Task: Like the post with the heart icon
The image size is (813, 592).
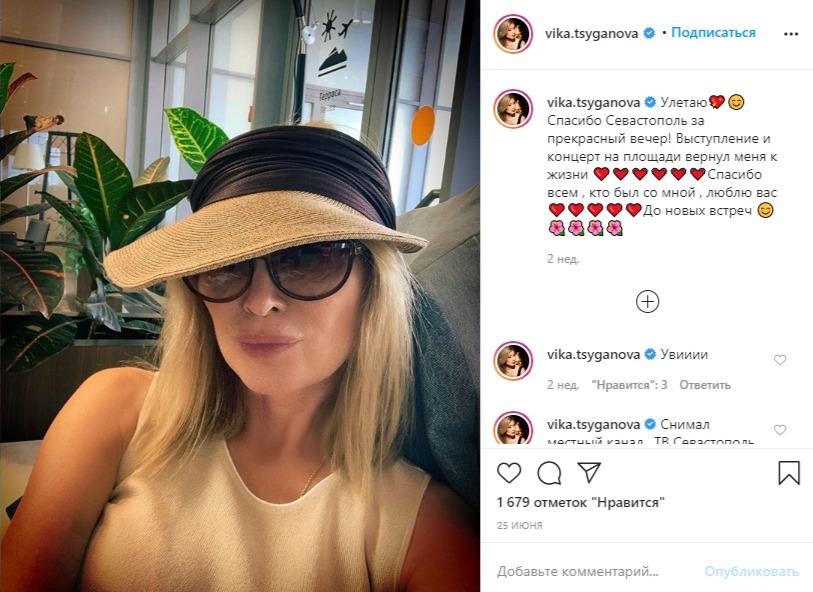Action: click(509, 473)
